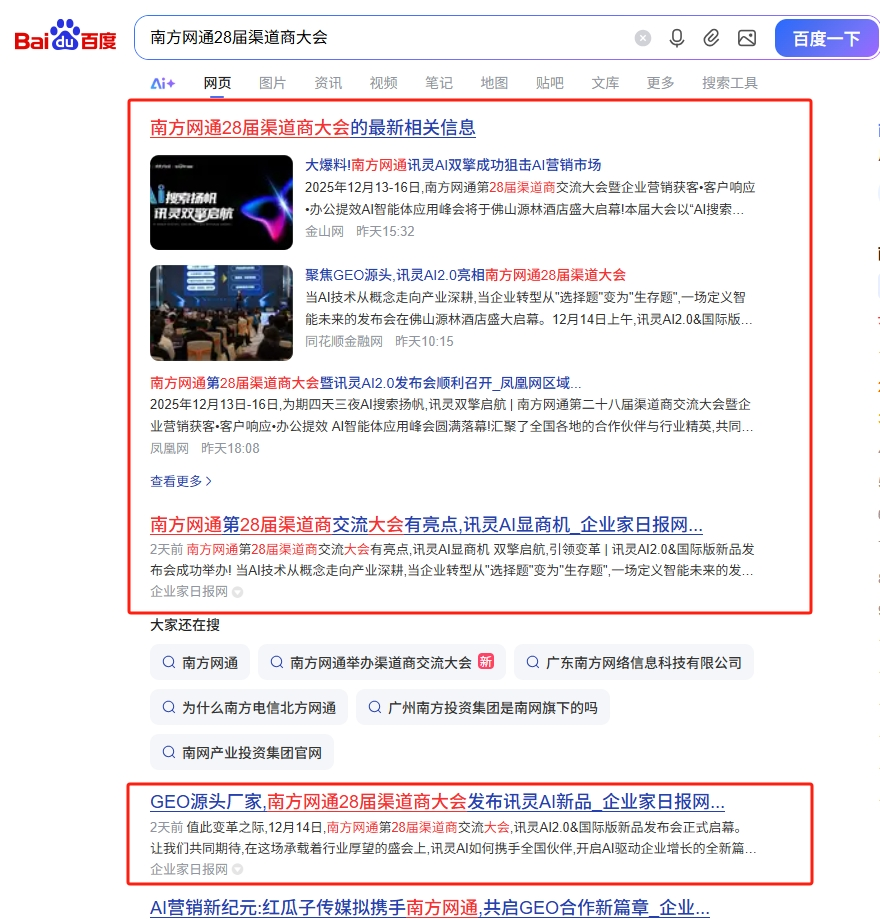Open 企业家日报网 source dropdown under GEO源头厂家
Image resolution: width=880 pixels, height=919 pixels.
click(x=237, y=870)
